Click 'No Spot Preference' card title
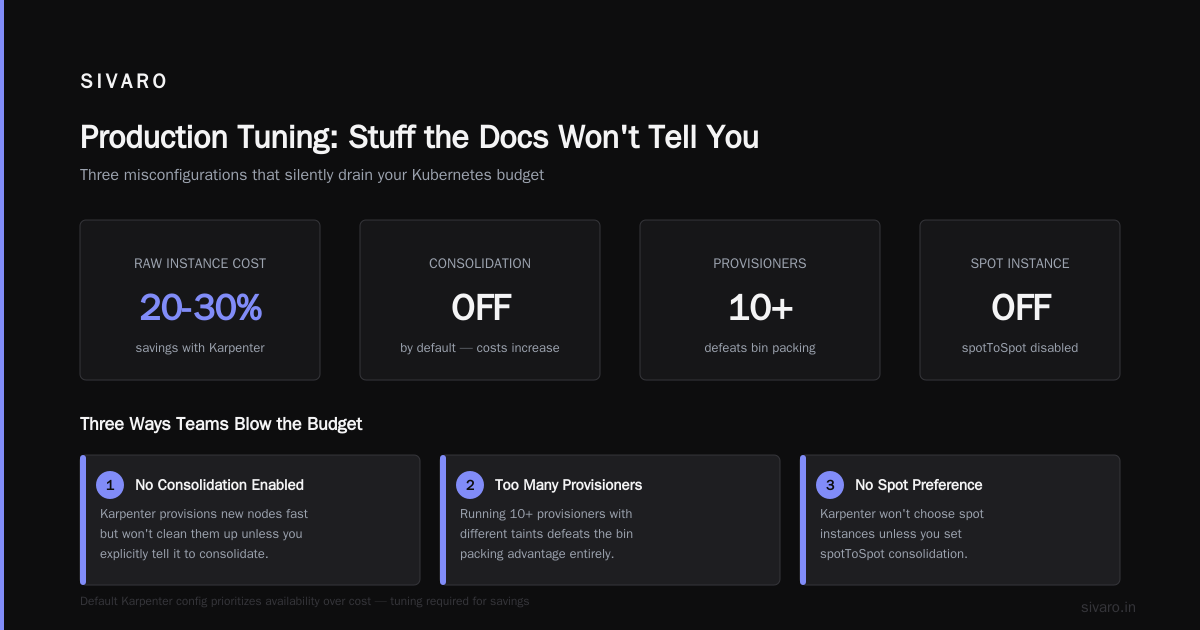1200x630 pixels. tap(918, 485)
